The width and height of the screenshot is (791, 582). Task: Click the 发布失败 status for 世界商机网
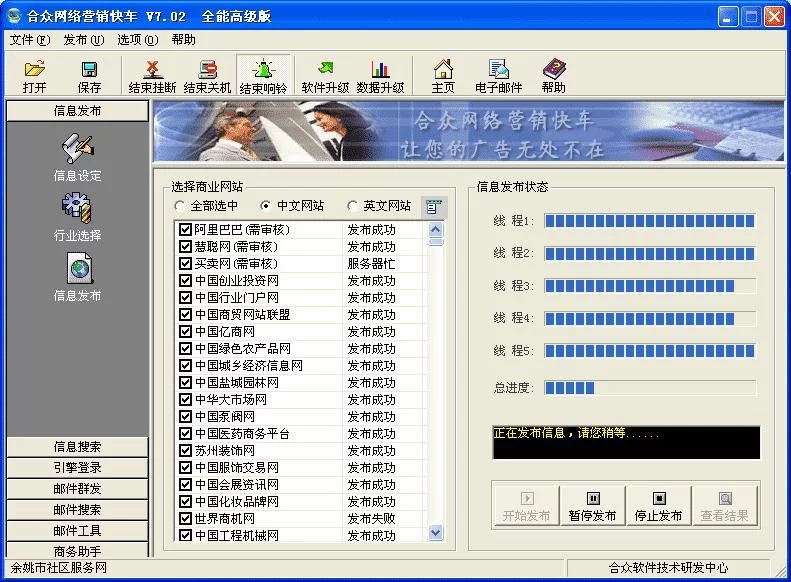371,518
